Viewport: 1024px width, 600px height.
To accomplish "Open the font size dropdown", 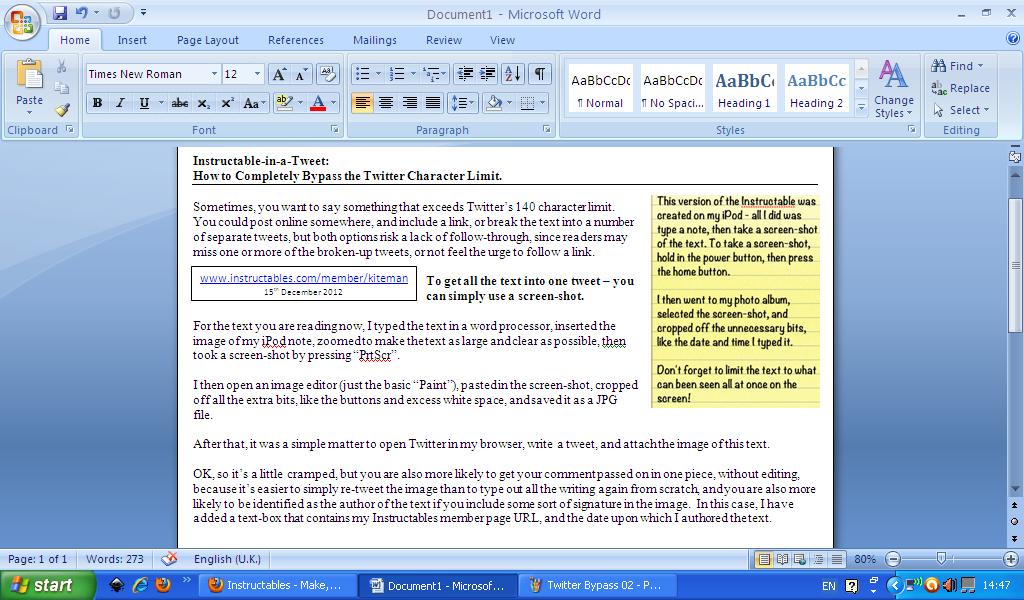I will [x=257, y=74].
